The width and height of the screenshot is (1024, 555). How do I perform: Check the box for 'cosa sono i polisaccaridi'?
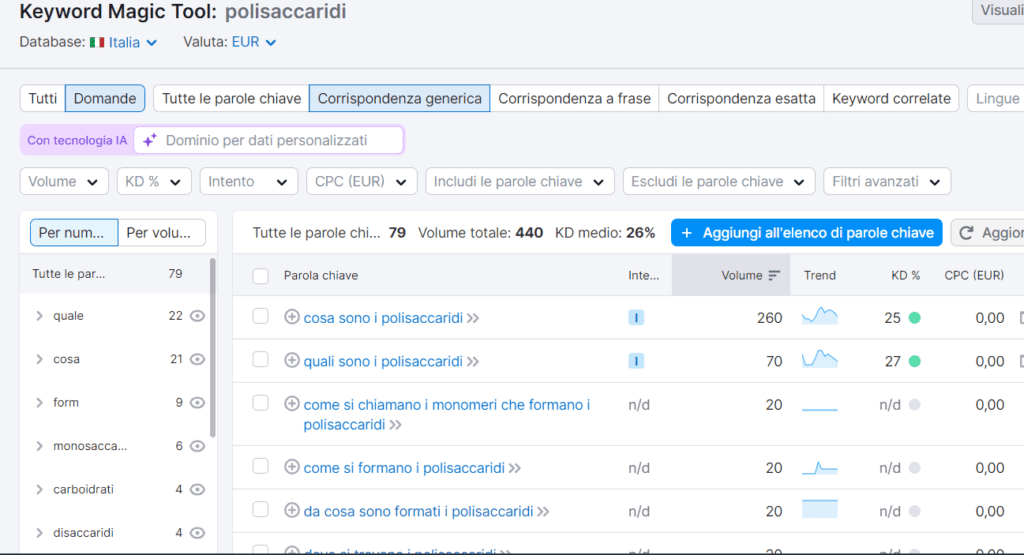tap(261, 317)
